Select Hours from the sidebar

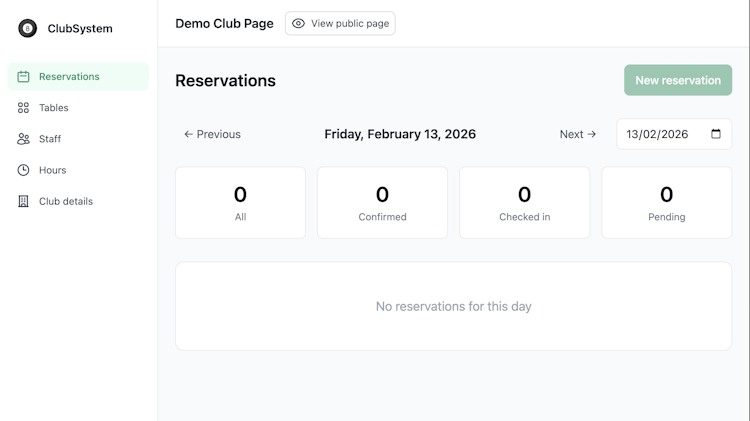click(x=52, y=170)
